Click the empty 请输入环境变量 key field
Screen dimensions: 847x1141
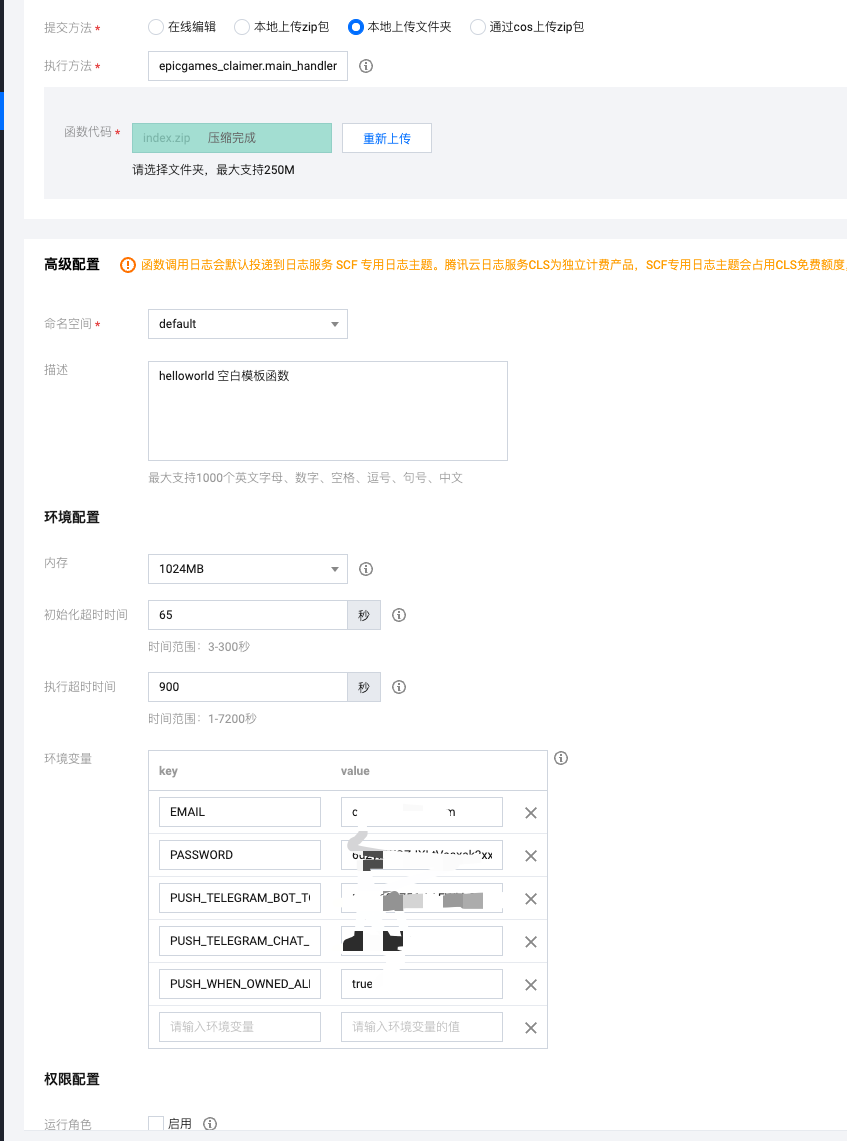[240, 1027]
